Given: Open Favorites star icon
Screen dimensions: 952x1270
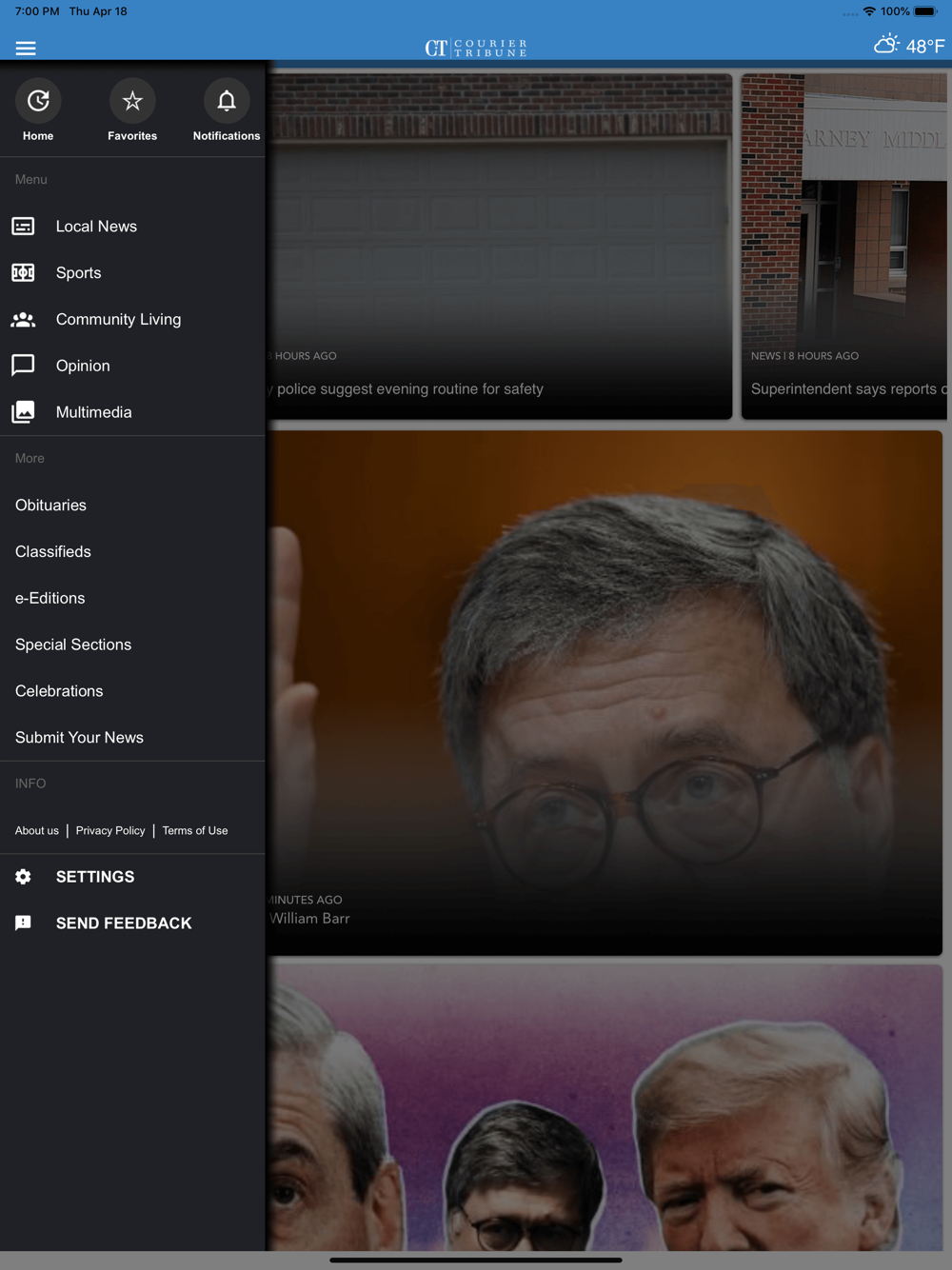Looking at the screenshot, I should coord(132,101).
